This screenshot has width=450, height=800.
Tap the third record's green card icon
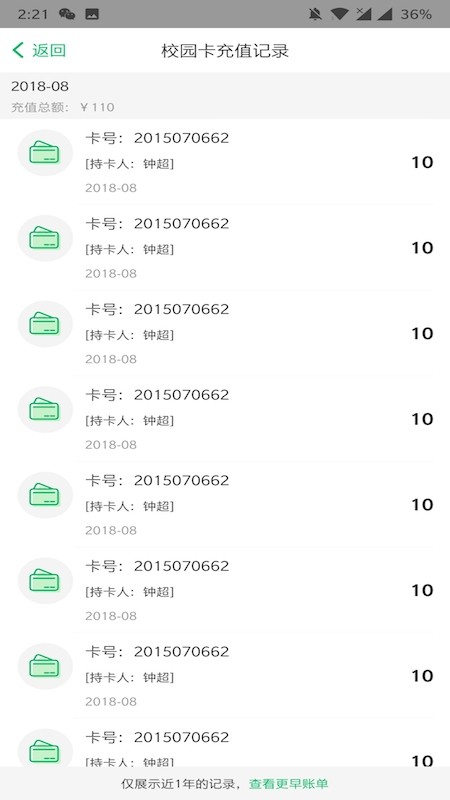coord(45,324)
